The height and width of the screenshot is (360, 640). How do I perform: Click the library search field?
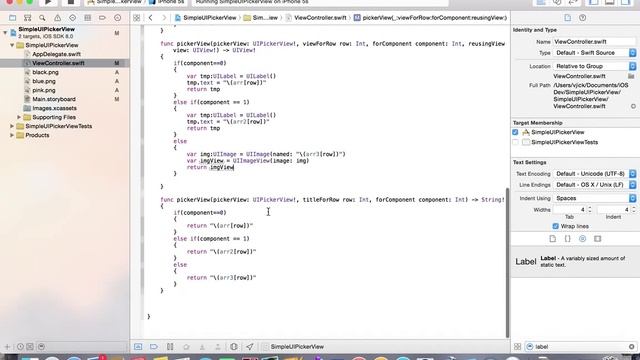pos(580,347)
